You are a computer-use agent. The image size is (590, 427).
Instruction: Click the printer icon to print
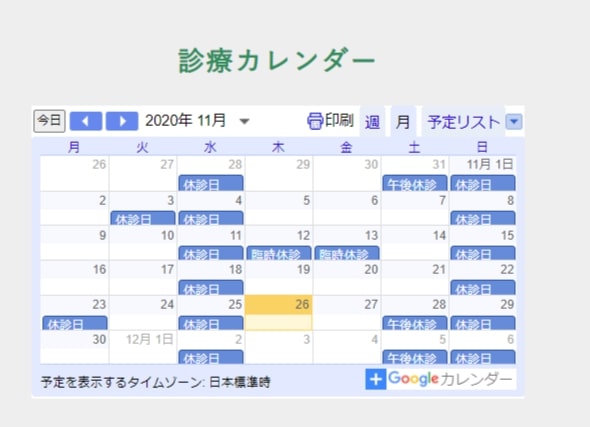tap(315, 121)
